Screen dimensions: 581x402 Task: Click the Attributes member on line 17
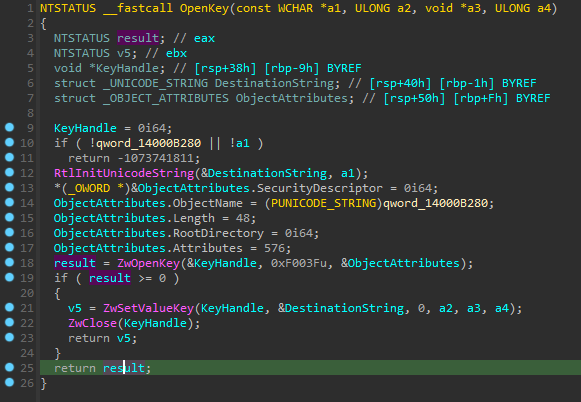(x=208, y=248)
